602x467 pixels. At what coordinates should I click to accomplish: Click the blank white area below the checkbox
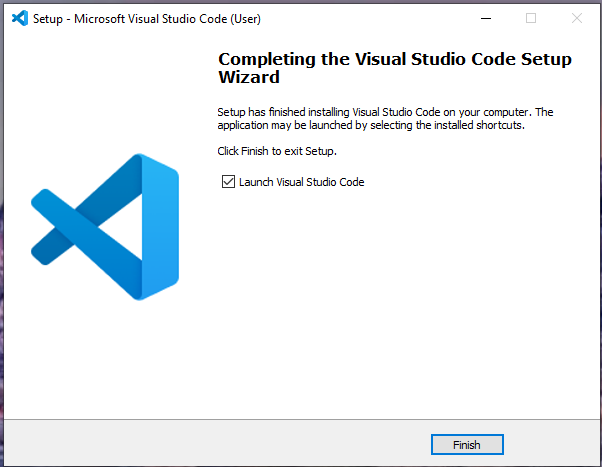(390, 300)
